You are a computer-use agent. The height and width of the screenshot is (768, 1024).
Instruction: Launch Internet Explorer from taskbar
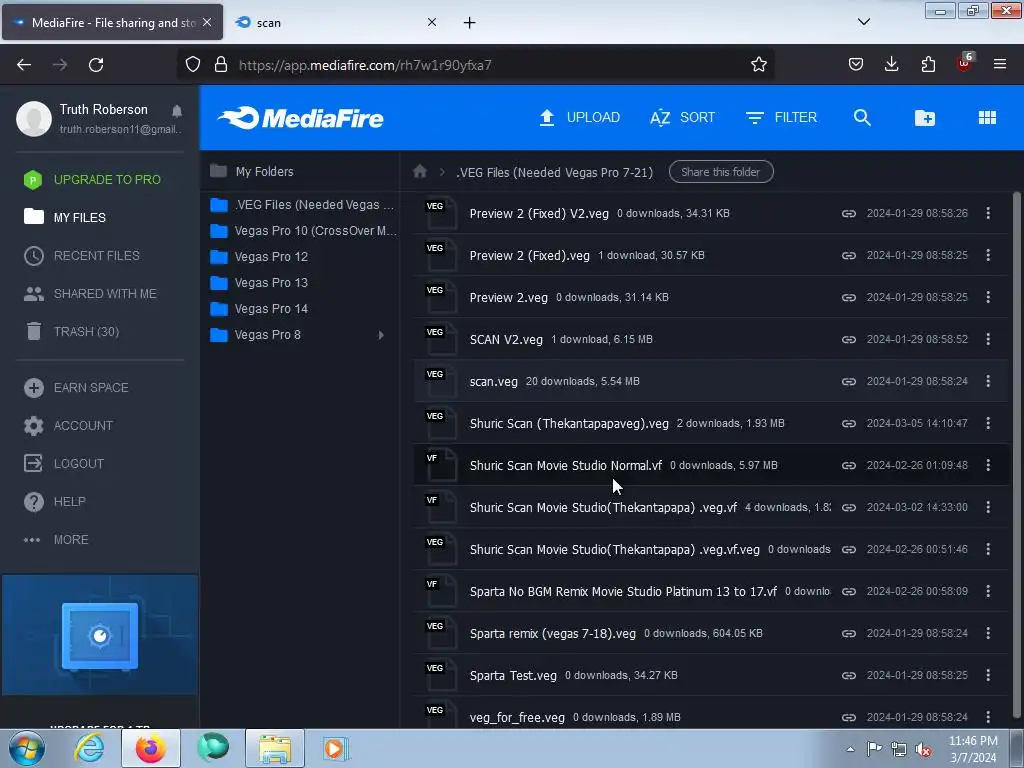point(89,748)
